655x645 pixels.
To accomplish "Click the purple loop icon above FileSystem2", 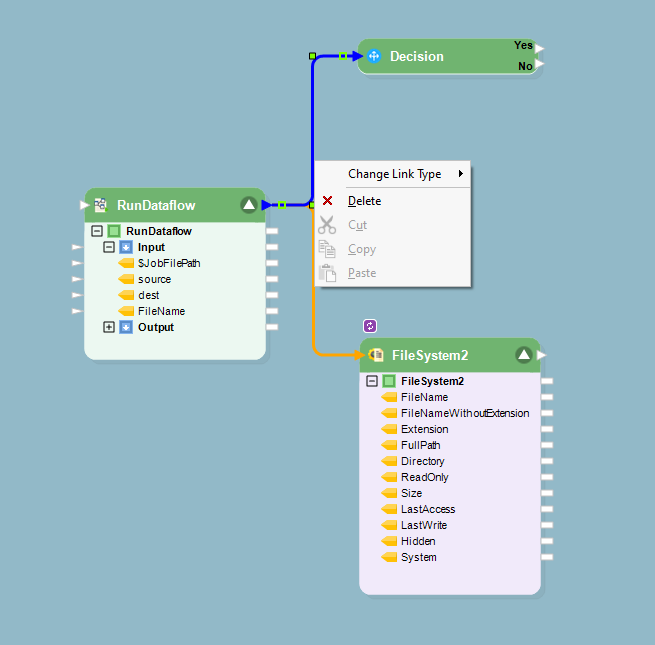I will 370,326.
